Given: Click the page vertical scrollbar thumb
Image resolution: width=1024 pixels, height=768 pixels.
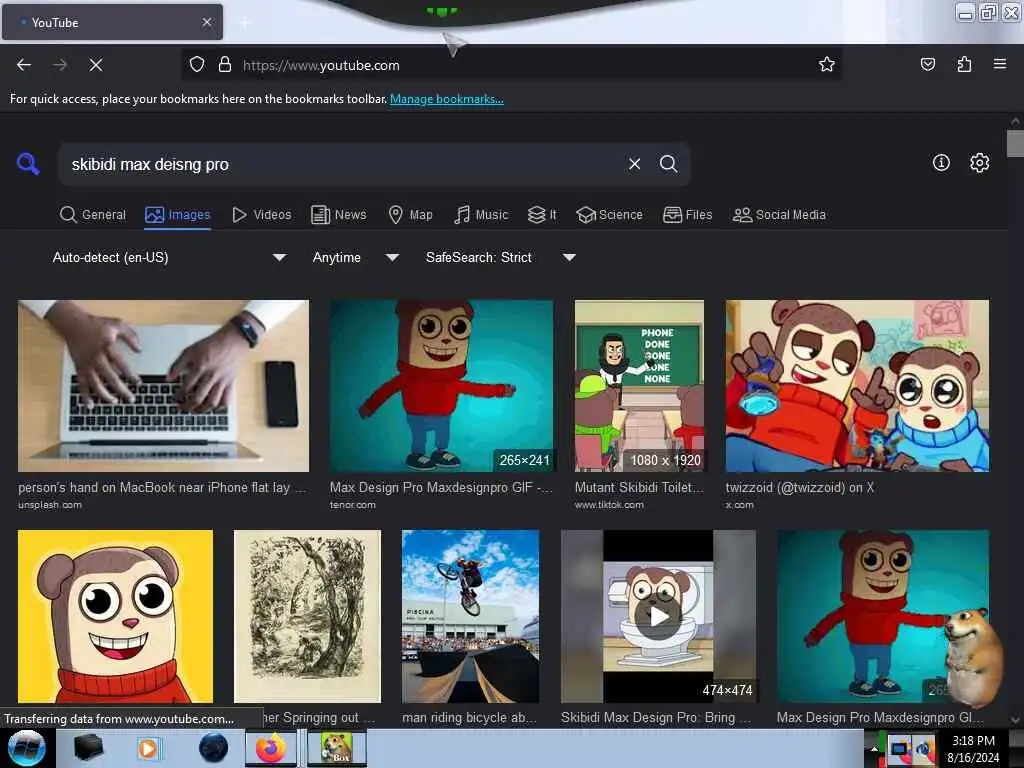Looking at the screenshot, I should [1015, 143].
